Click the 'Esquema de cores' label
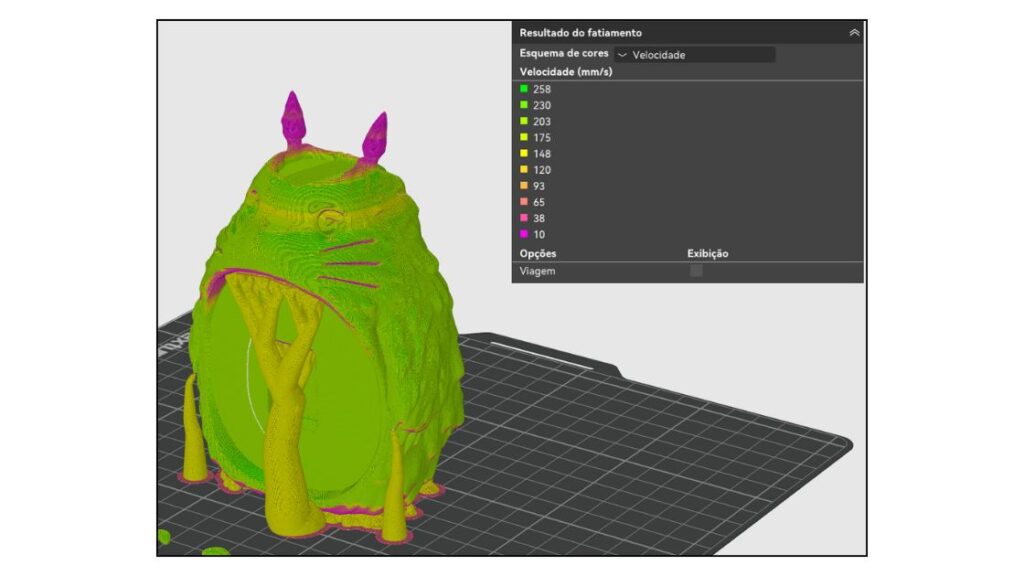Viewport: 1024px width, 576px height. pyautogui.click(x=564, y=54)
